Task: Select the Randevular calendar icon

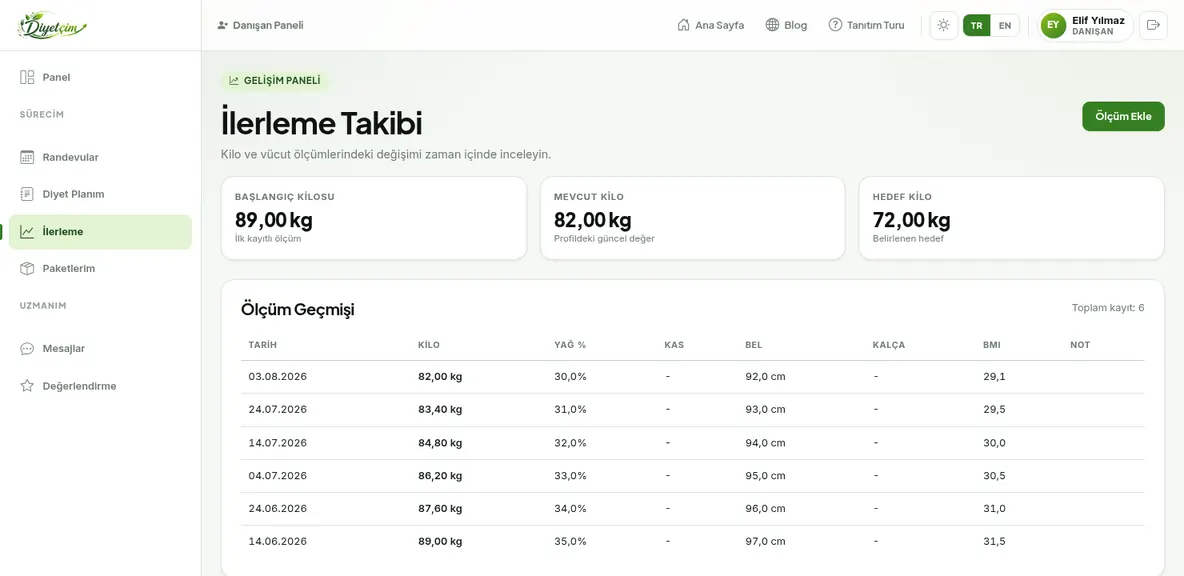Action: (x=27, y=157)
